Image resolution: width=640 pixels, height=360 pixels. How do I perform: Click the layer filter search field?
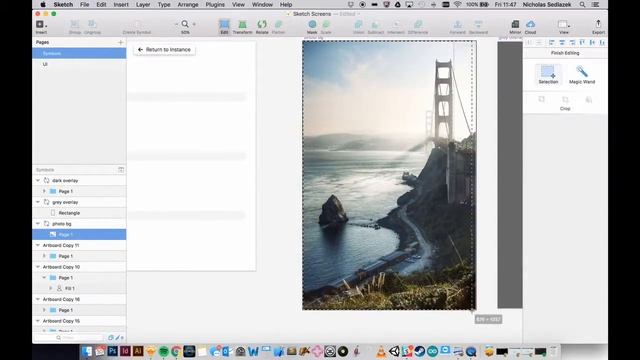pyautogui.click(x=69, y=338)
